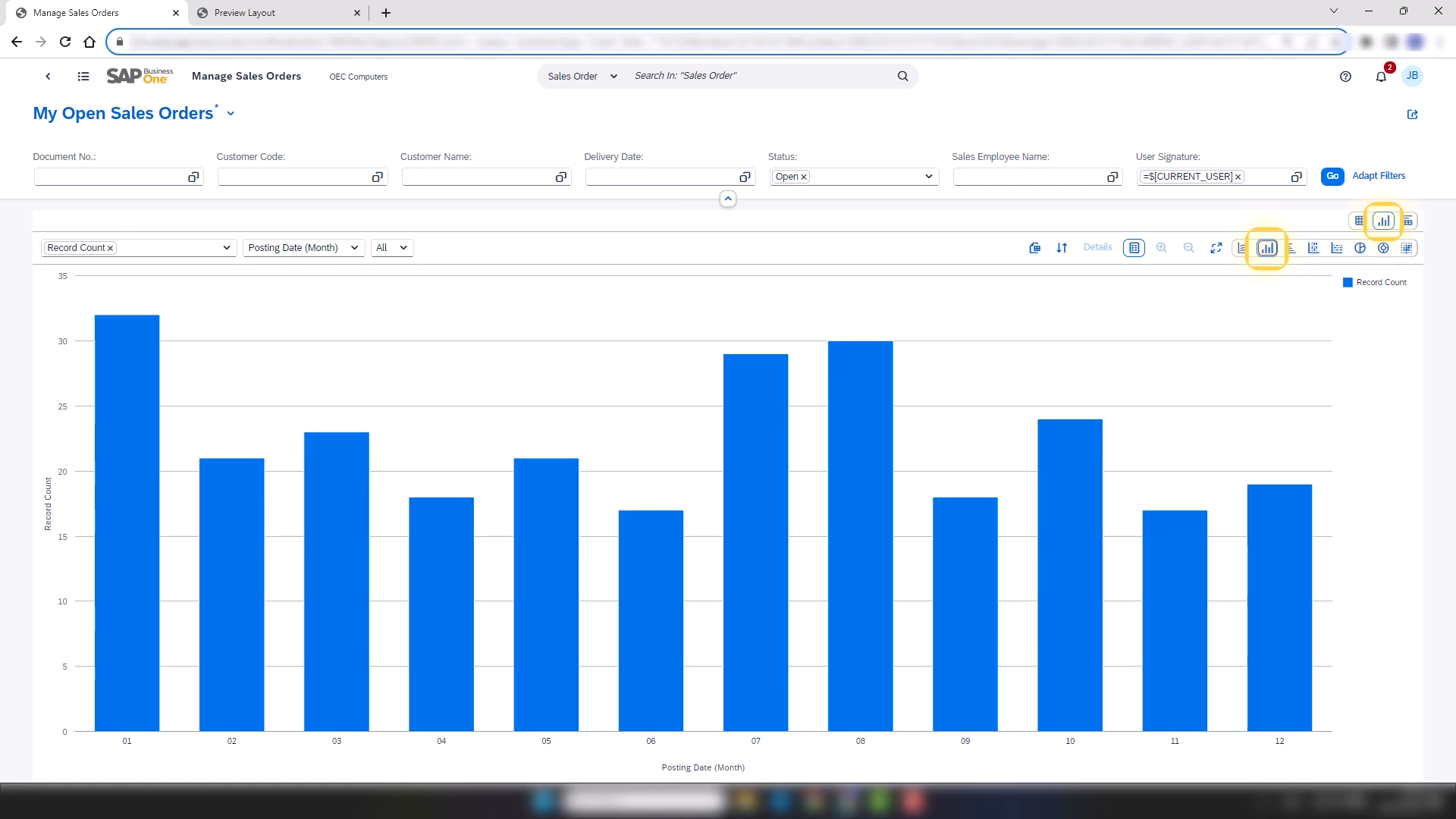Open the JB user profile avatar

click(1412, 76)
